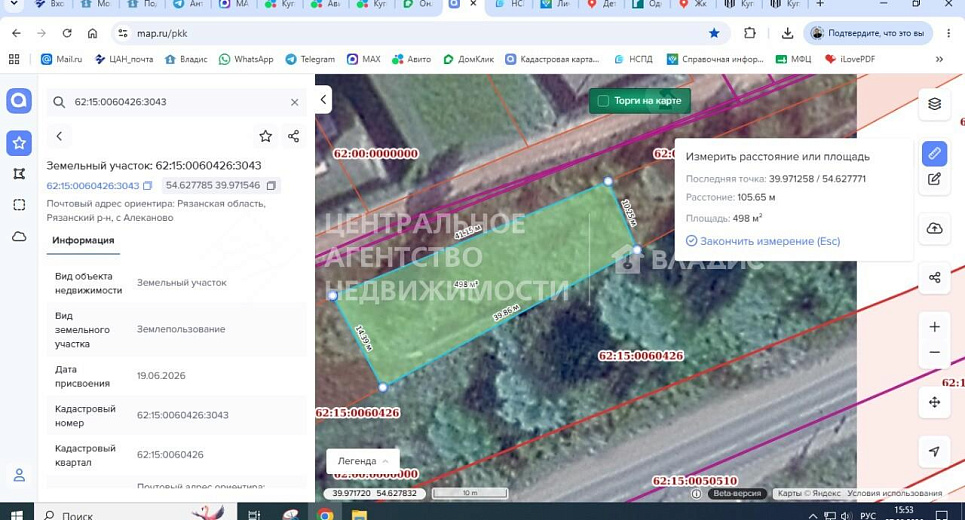Add parcel to favorites with star icon
965x520 pixels.
265,136
